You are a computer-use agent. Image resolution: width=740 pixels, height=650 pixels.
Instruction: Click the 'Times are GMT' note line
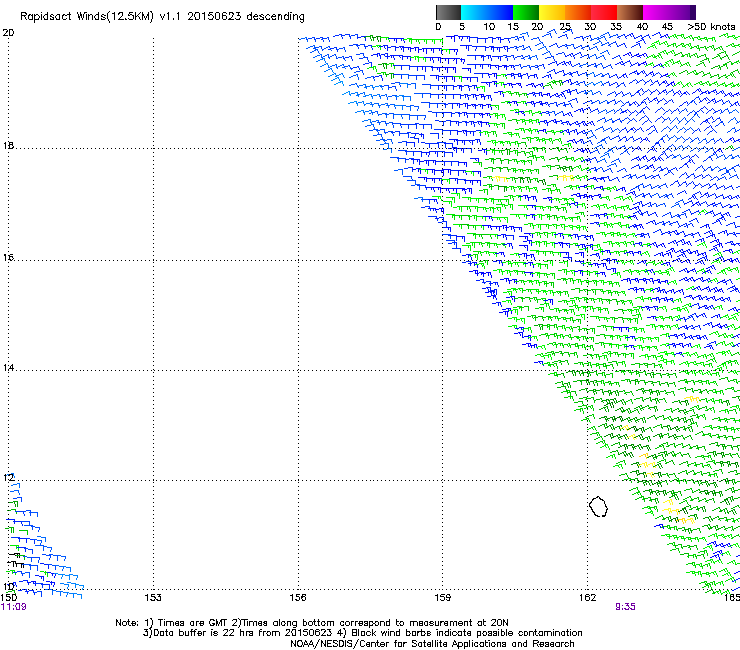point(312,623)
